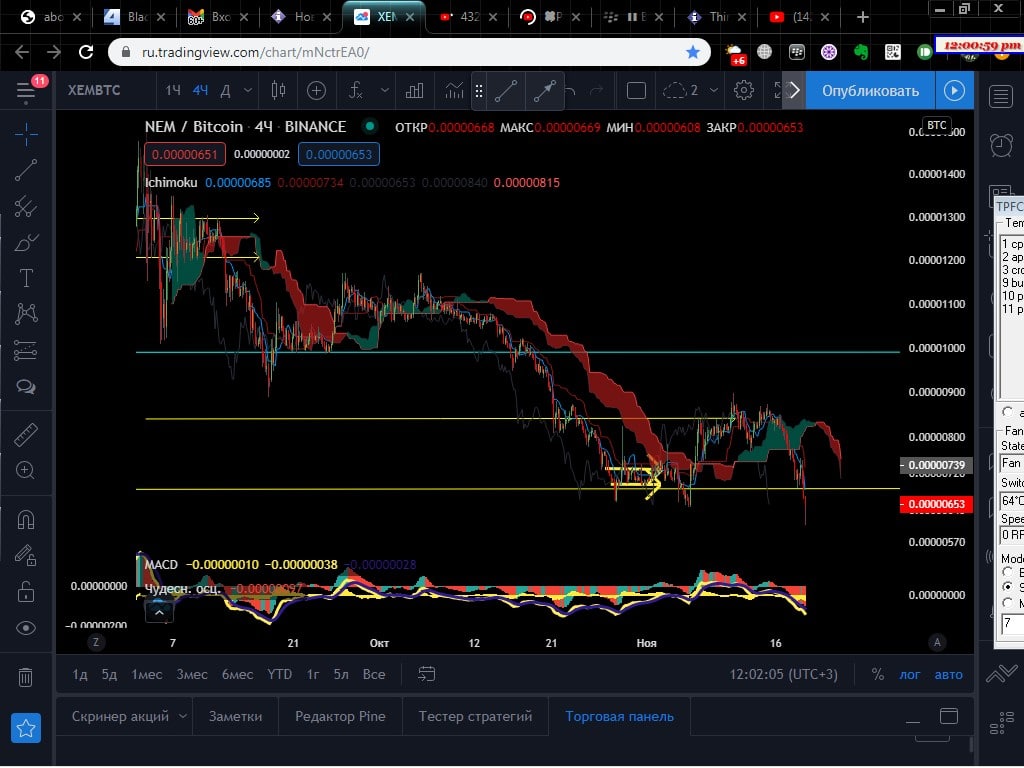
Task: Expand the indicators favorites dropdown arrow
Action: [x=384, y=91]
